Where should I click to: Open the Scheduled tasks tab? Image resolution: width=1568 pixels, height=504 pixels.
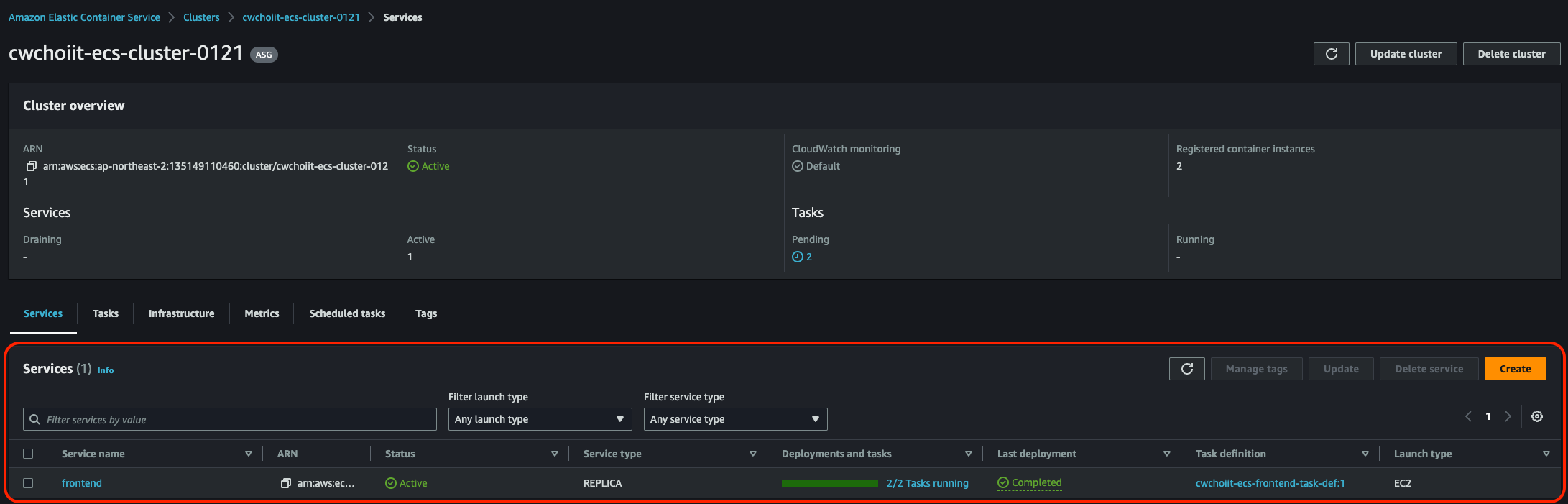(x=347, y=313)
